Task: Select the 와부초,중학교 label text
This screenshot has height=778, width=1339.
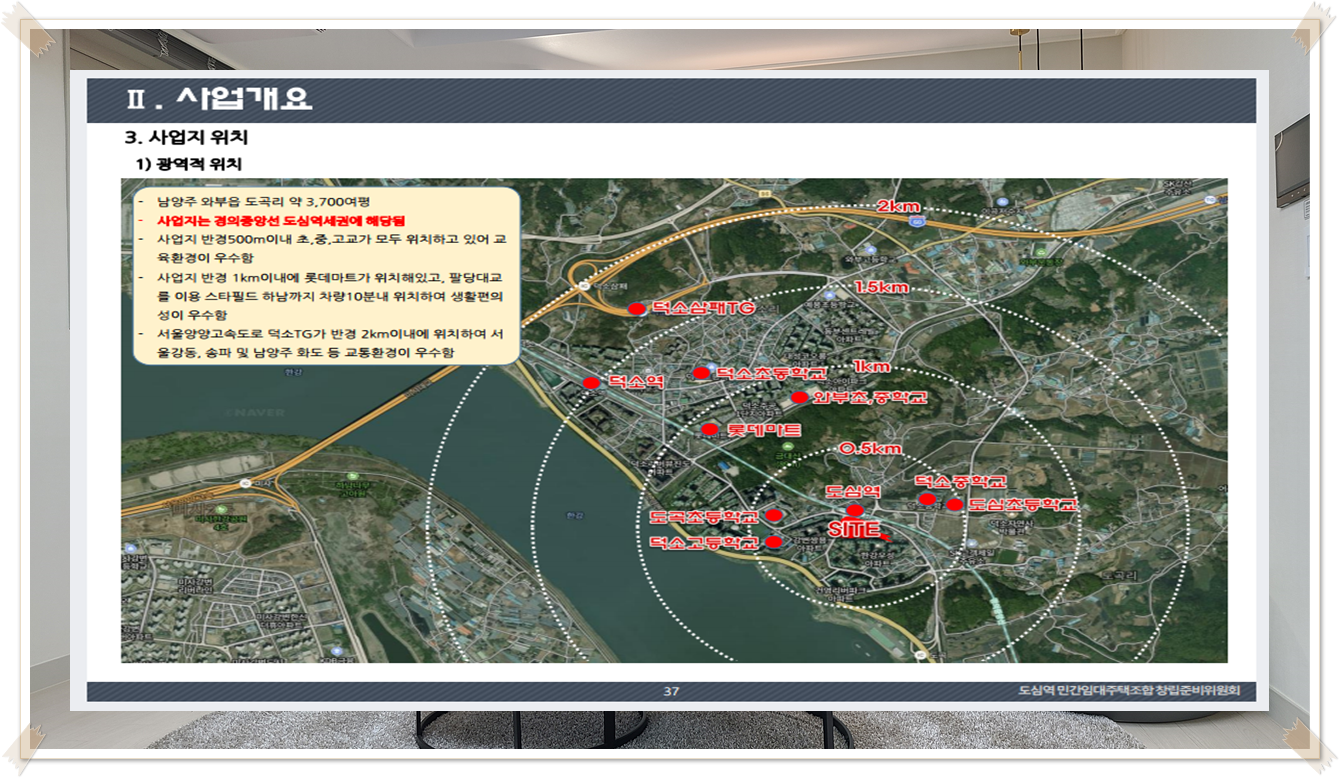Action: coord(869,398)
